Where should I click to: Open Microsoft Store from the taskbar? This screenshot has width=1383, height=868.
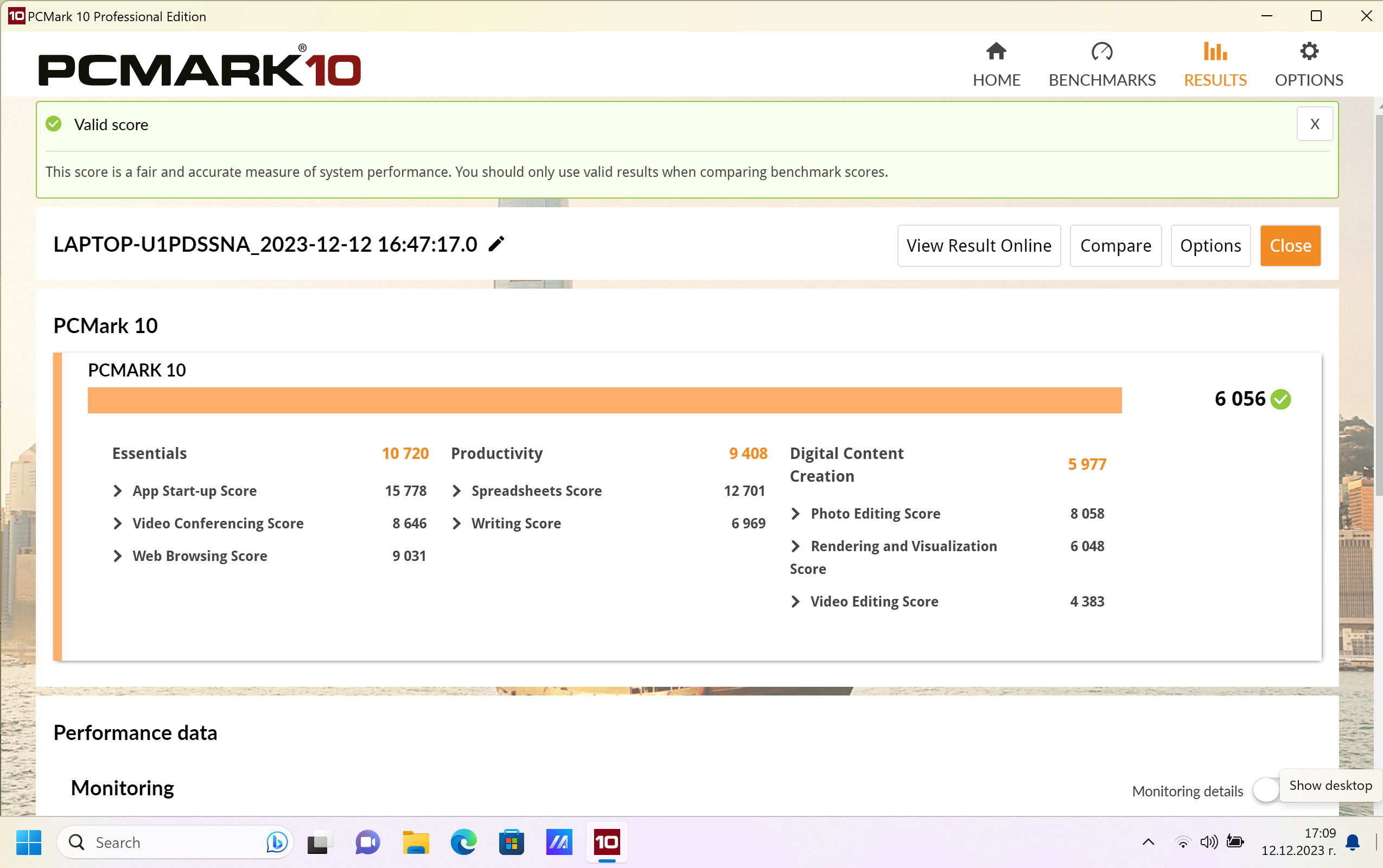point(511,842)
